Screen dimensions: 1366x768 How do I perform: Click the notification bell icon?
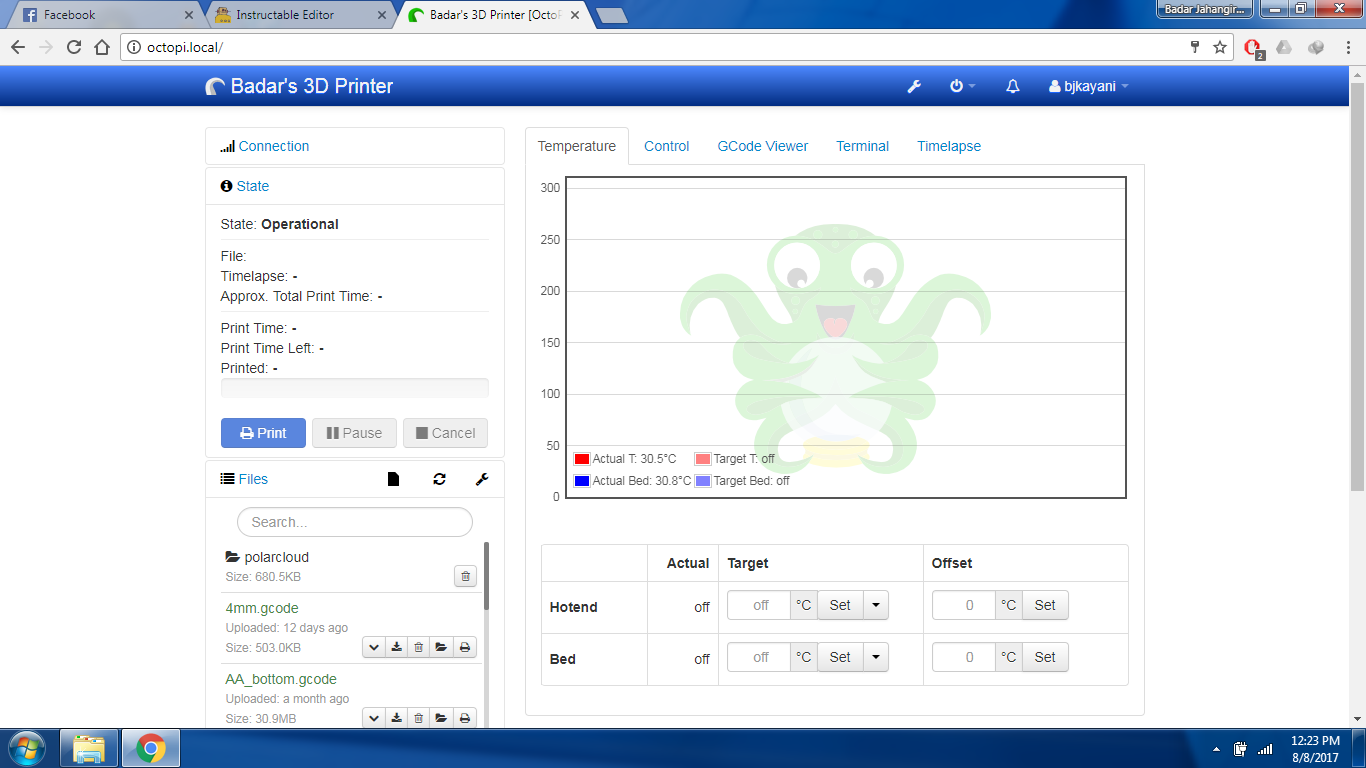coord(1013,87)
